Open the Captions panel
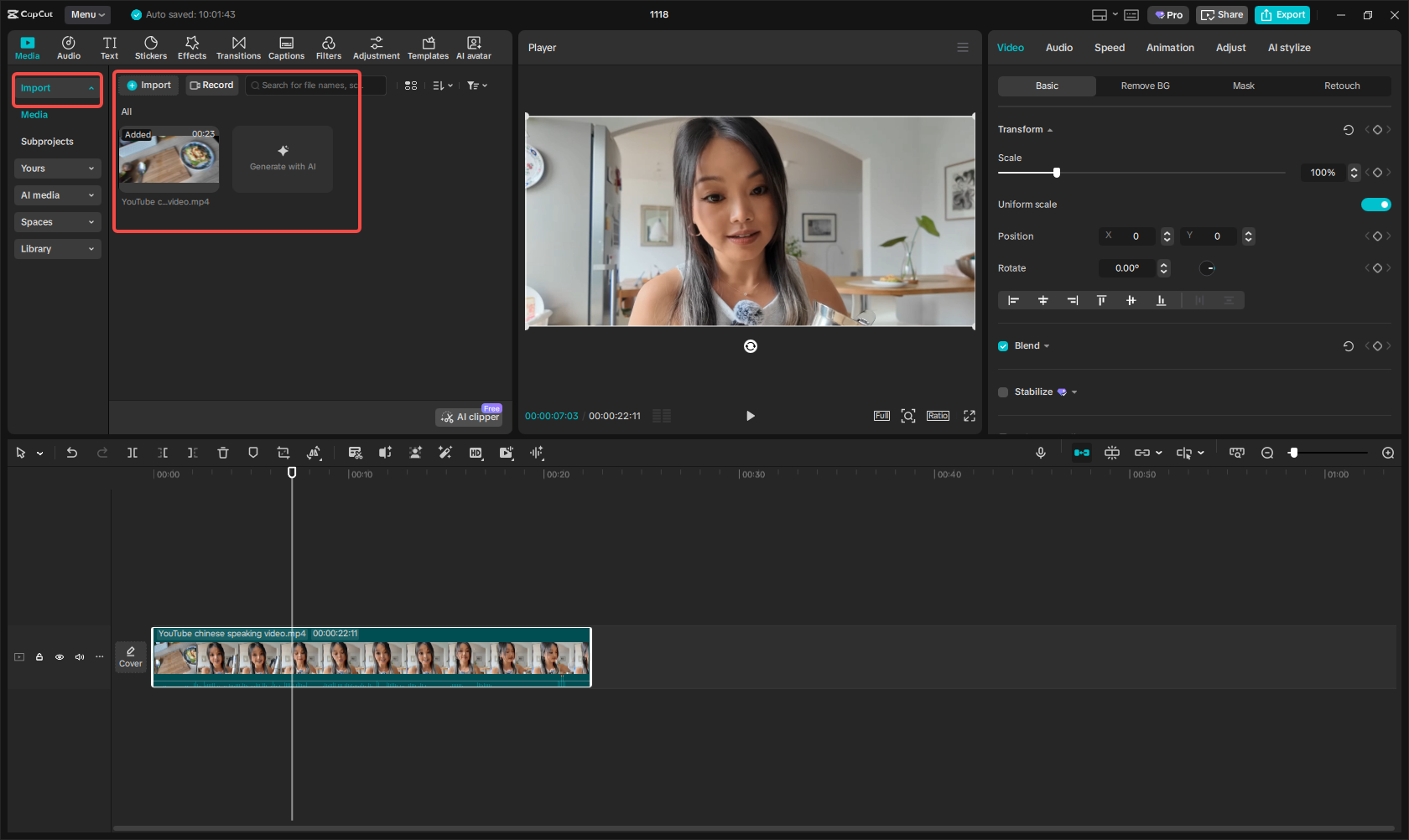 tap(286, 47)
